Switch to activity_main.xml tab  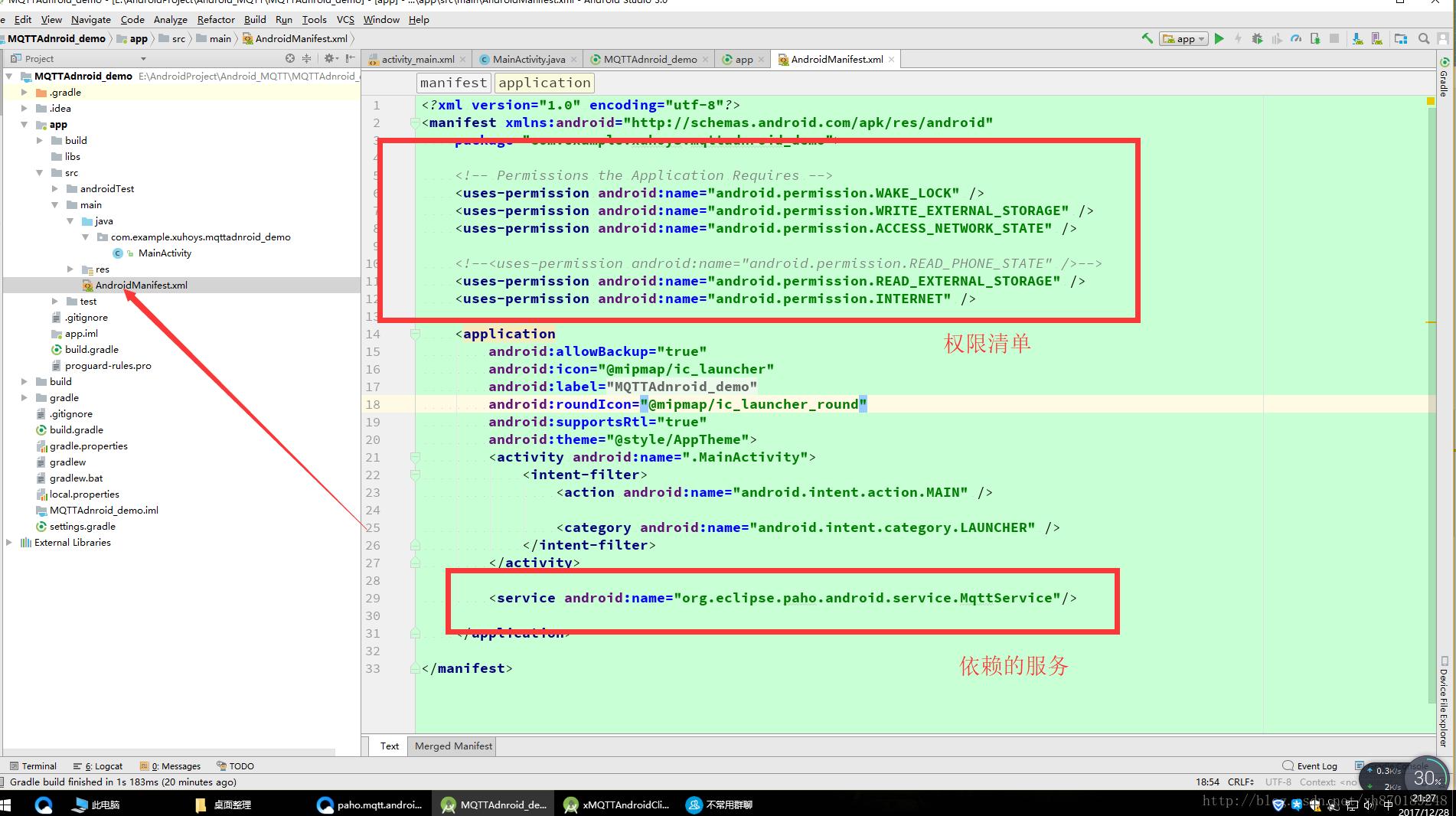418,59
